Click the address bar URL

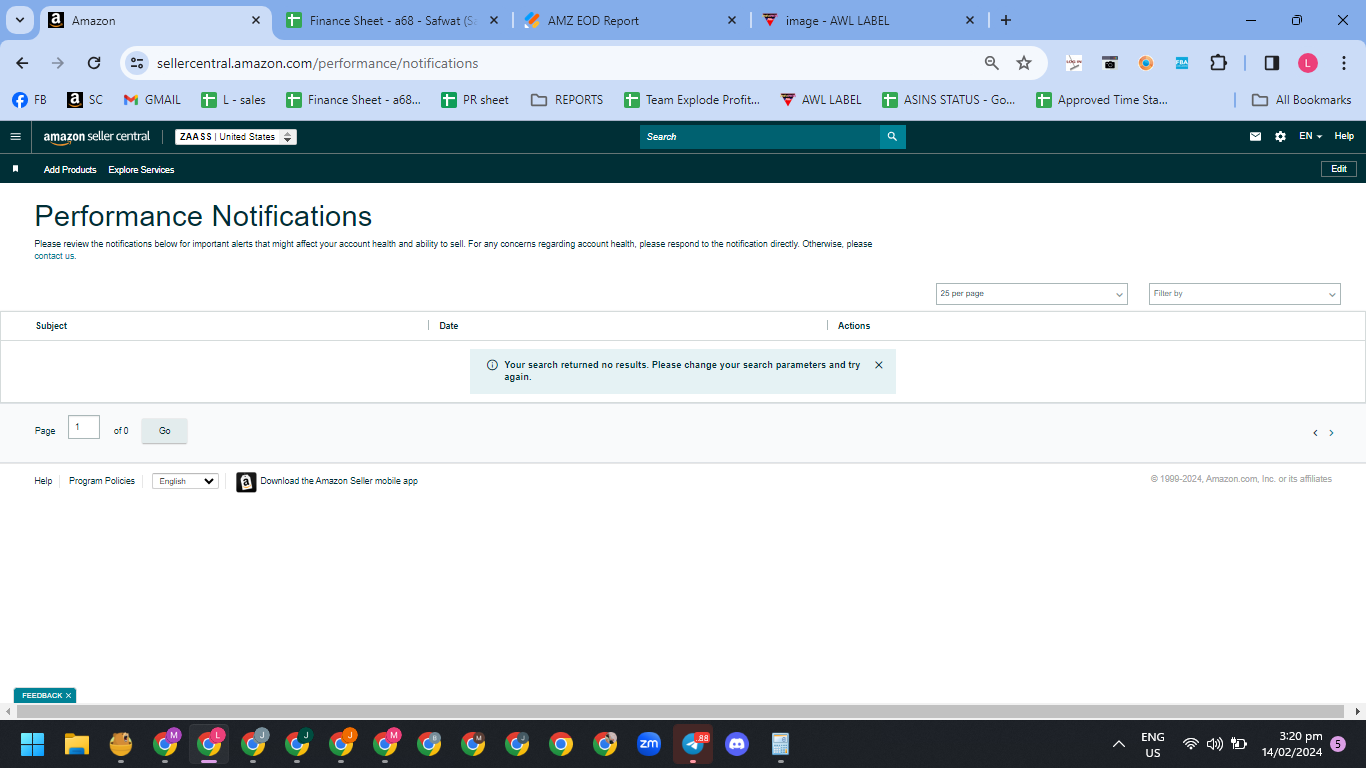coord(318,63)
